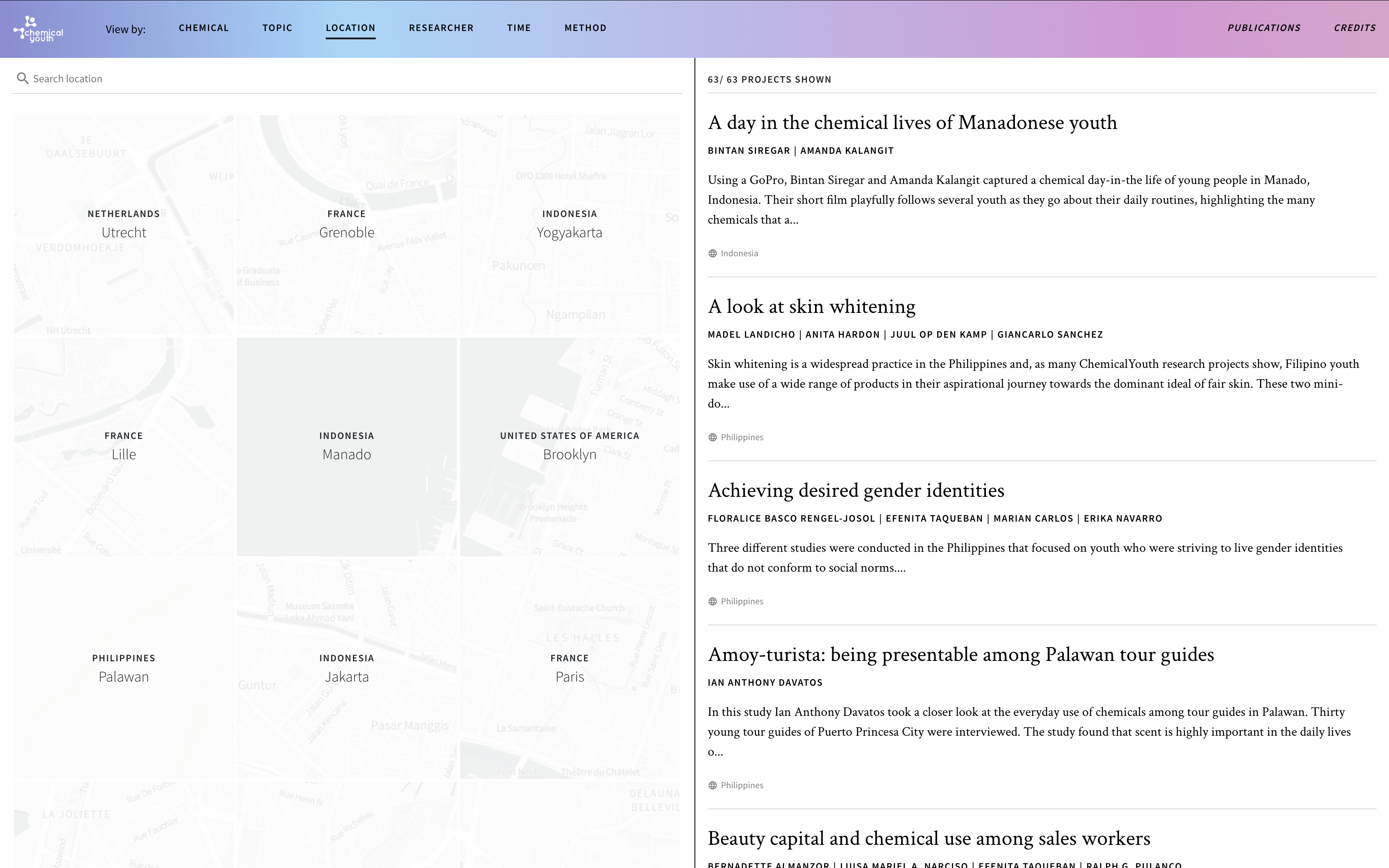Click Philippines tag under gender identities
1389x868 pixels.
pyautogui.click(x=742, y=601)
